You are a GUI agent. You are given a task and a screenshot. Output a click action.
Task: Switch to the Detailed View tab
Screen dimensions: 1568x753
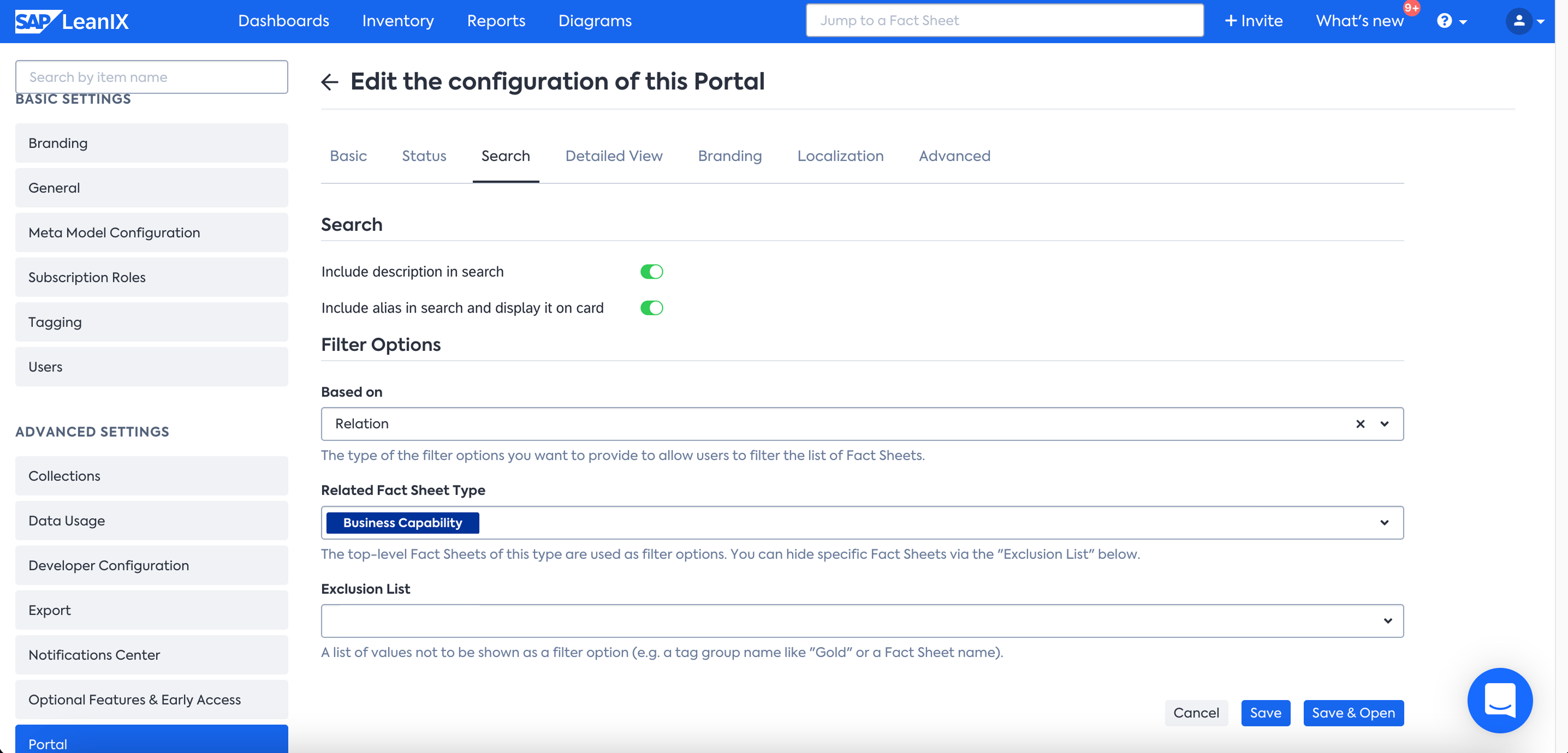[613, 156]
